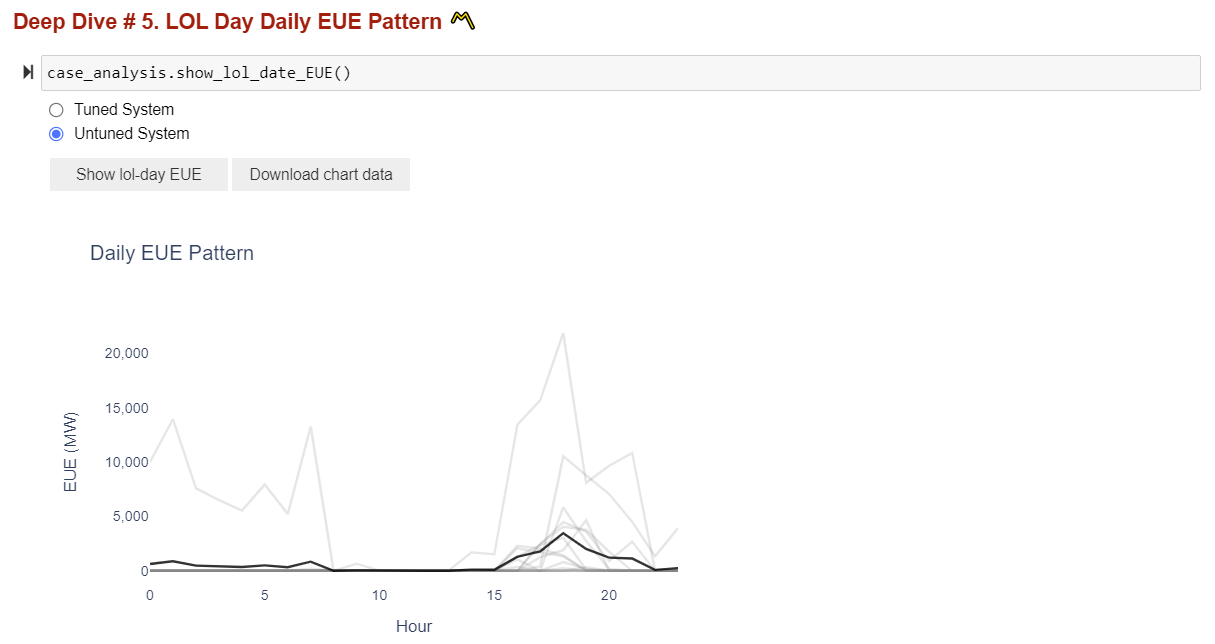Click the yellow squiggle icon in the heading
Screen dimensions: 1215x644
point(462,19)
